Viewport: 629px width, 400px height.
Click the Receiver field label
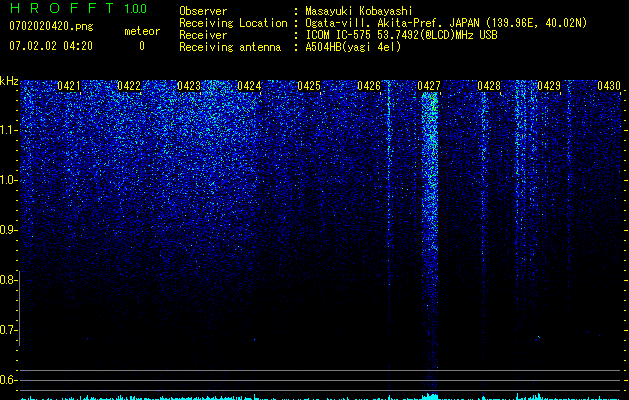[x=203, y=35]
